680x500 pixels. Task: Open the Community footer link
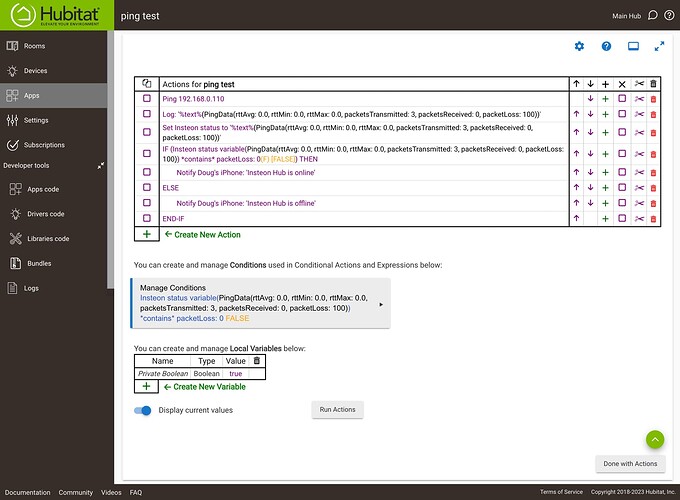[75, 493]
